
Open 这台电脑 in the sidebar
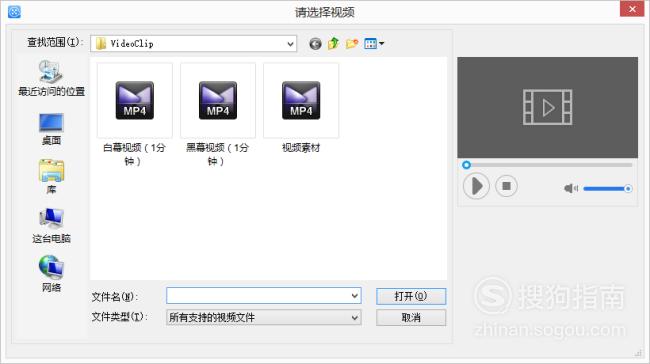coord(51,226)
